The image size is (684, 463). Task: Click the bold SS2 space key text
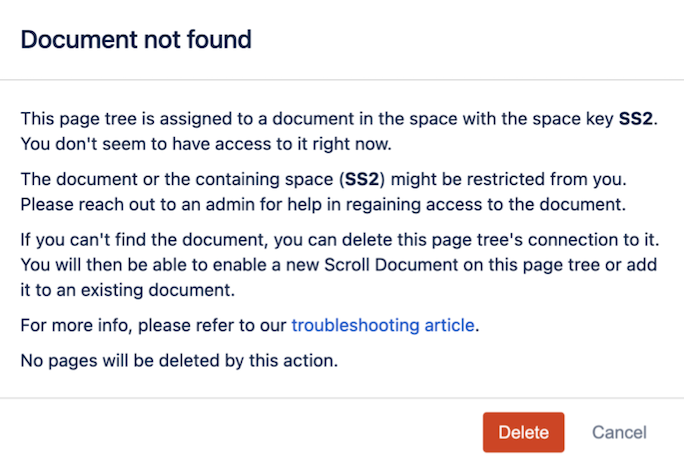pos(636,119)
